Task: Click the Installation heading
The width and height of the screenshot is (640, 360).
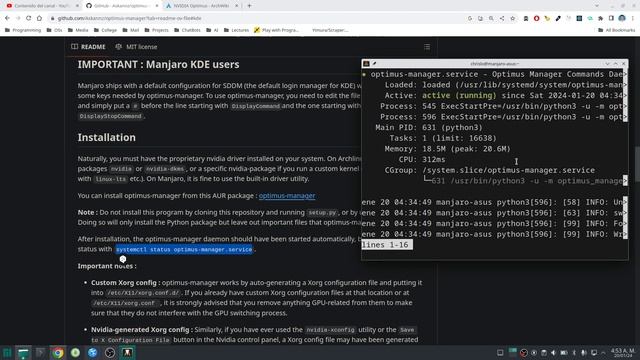Action: (107, 138)
